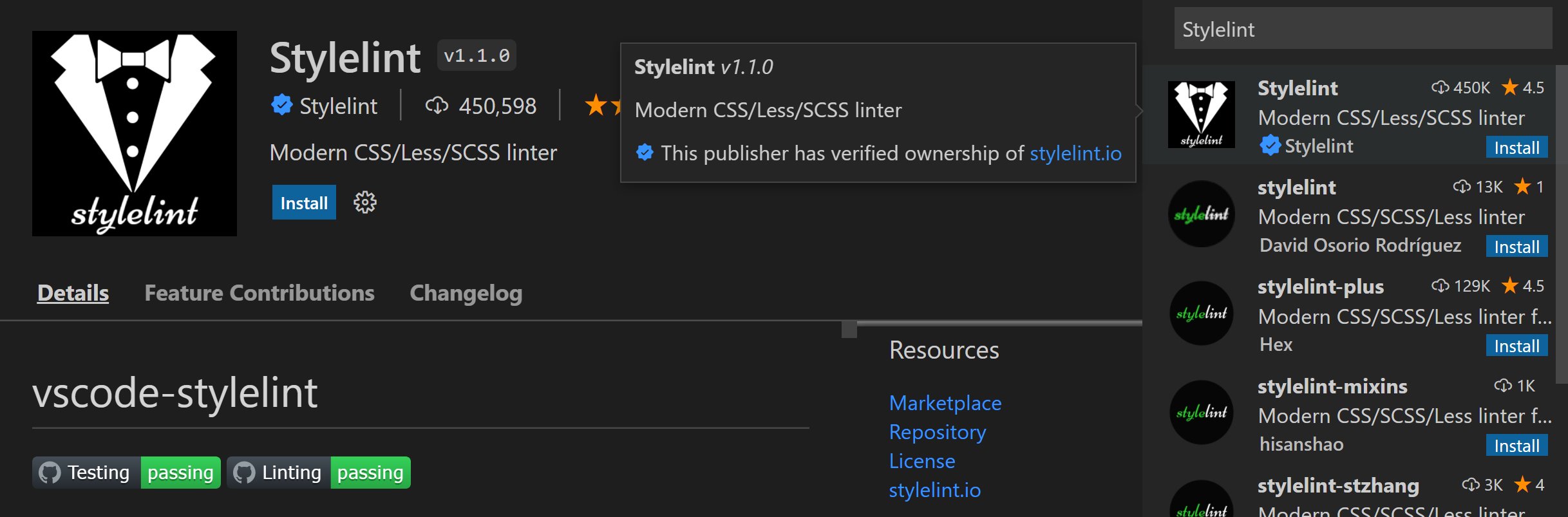This screenshot has width=1568, height=517.
Task: Click the v1.1.0 version badge
Action: [x=477, y=56]
